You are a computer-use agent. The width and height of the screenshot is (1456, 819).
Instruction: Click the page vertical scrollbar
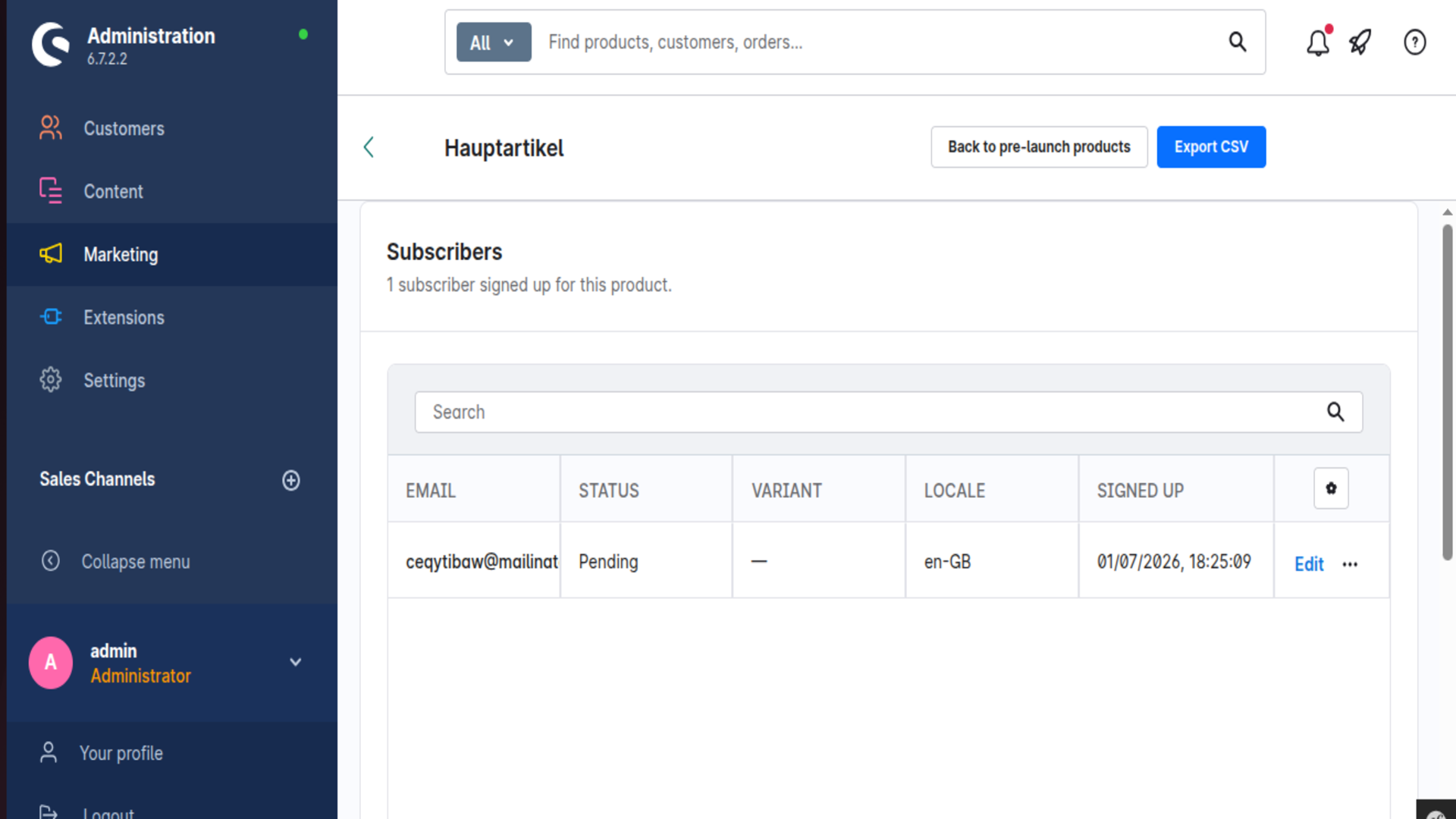(1447, 392)
